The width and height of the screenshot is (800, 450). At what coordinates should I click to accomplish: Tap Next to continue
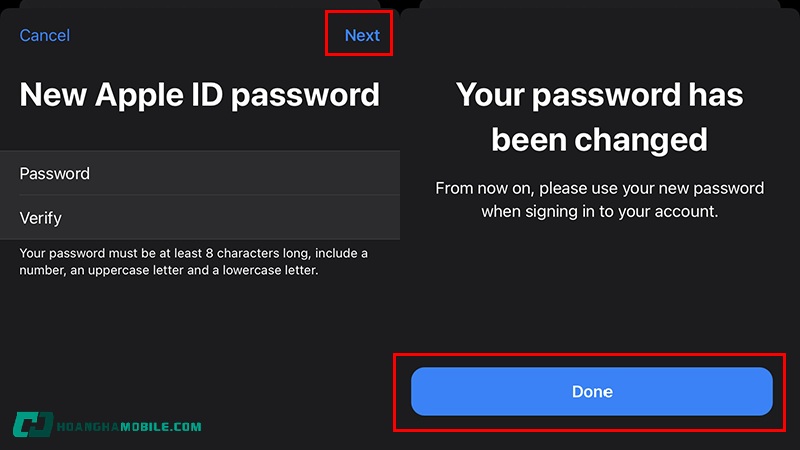pyautogui.click(x=362, y=35)
